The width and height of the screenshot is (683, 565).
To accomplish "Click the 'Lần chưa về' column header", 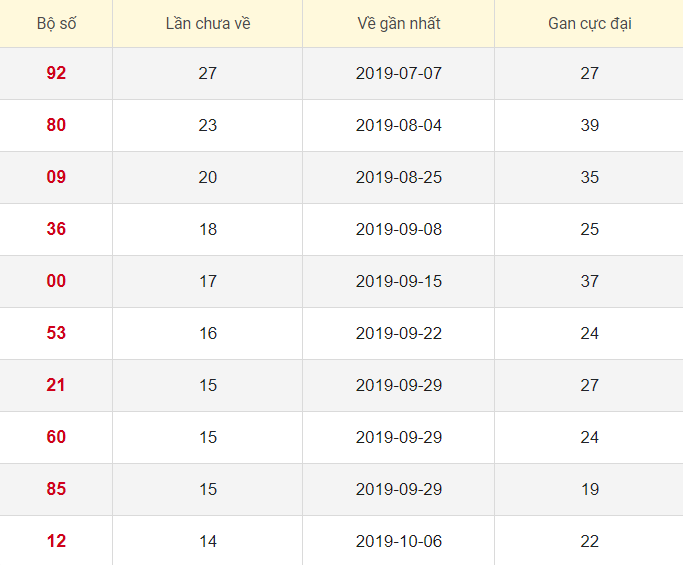I will tap(207, 23).
